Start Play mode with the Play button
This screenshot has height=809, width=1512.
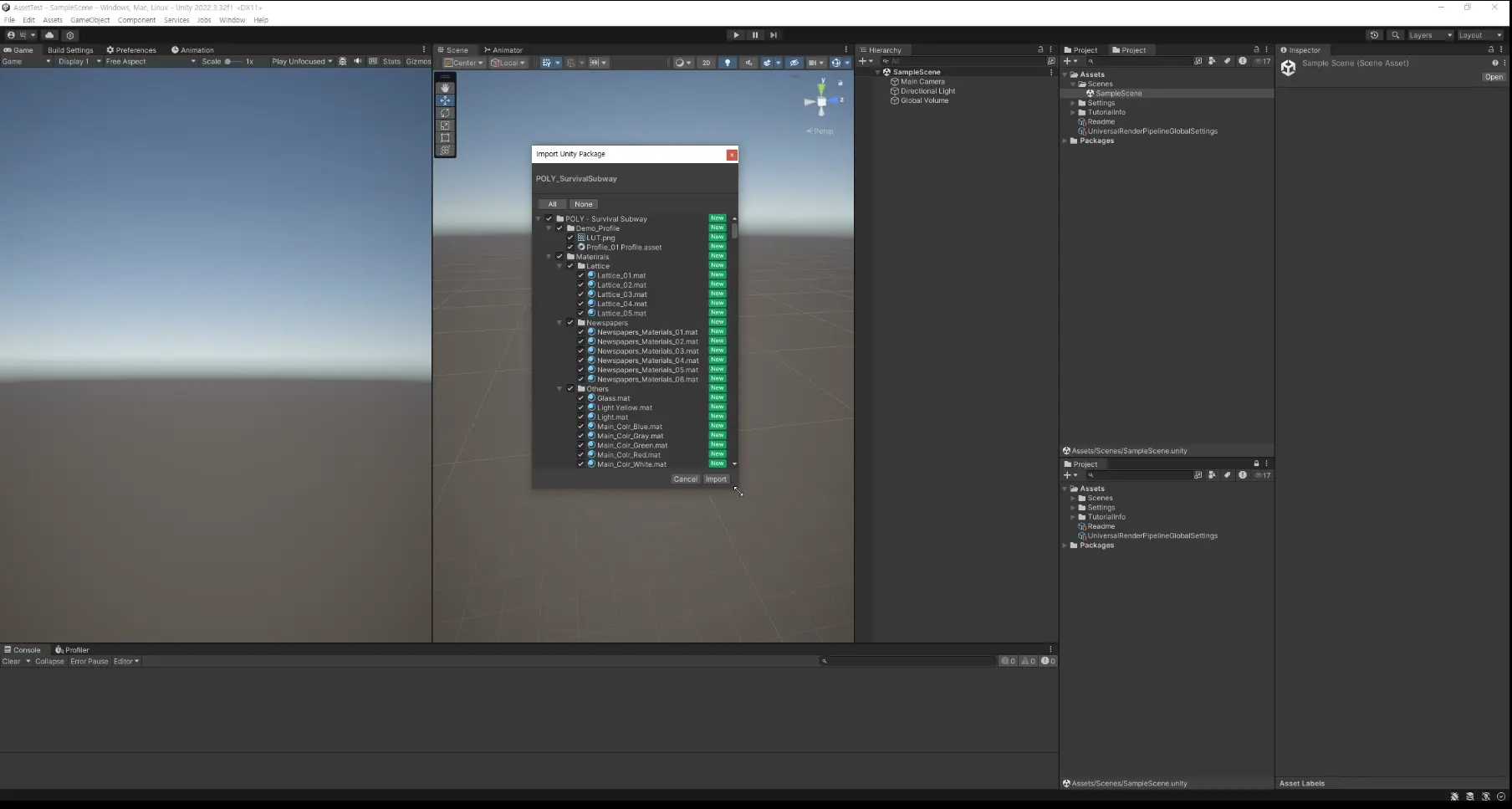tap(736, 35)
